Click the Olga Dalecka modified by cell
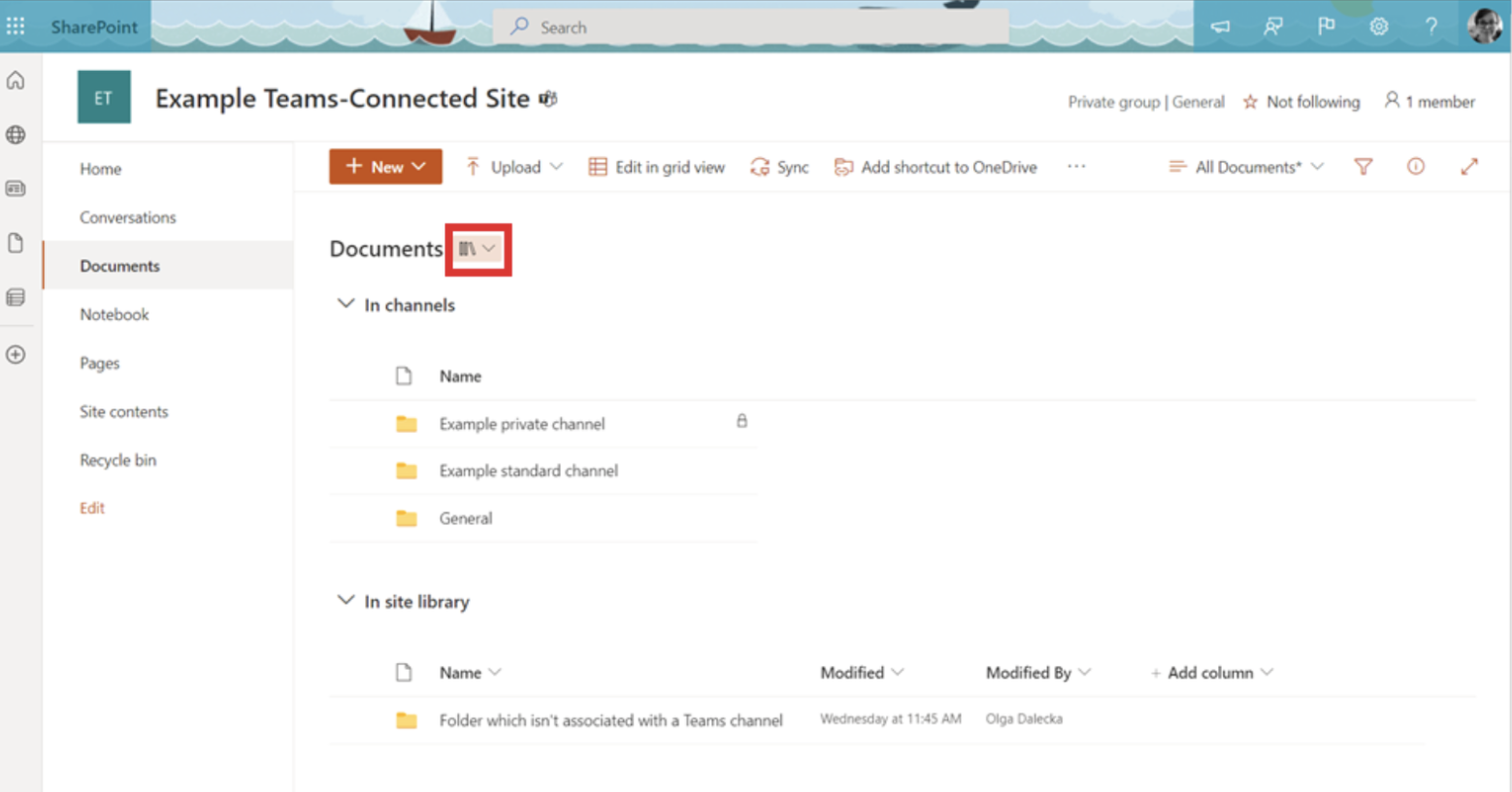The image size is (1512, 792). 1024,719
